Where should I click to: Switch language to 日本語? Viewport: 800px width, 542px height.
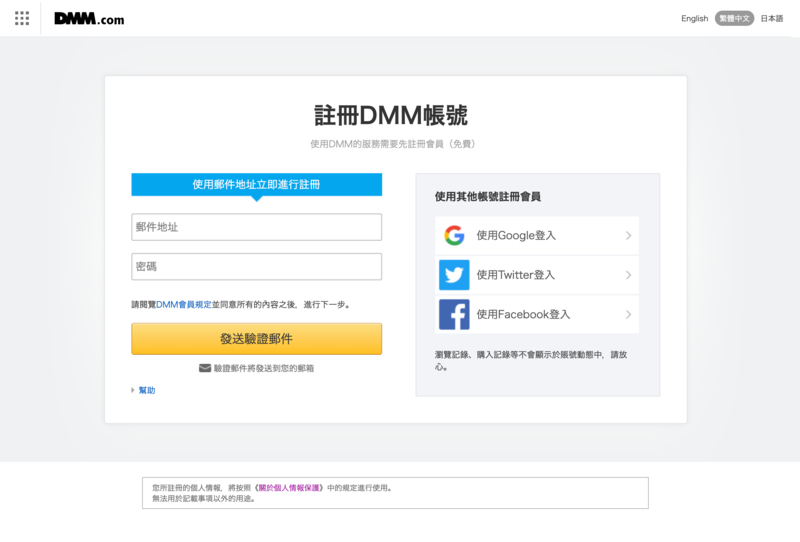click(771, 18)
